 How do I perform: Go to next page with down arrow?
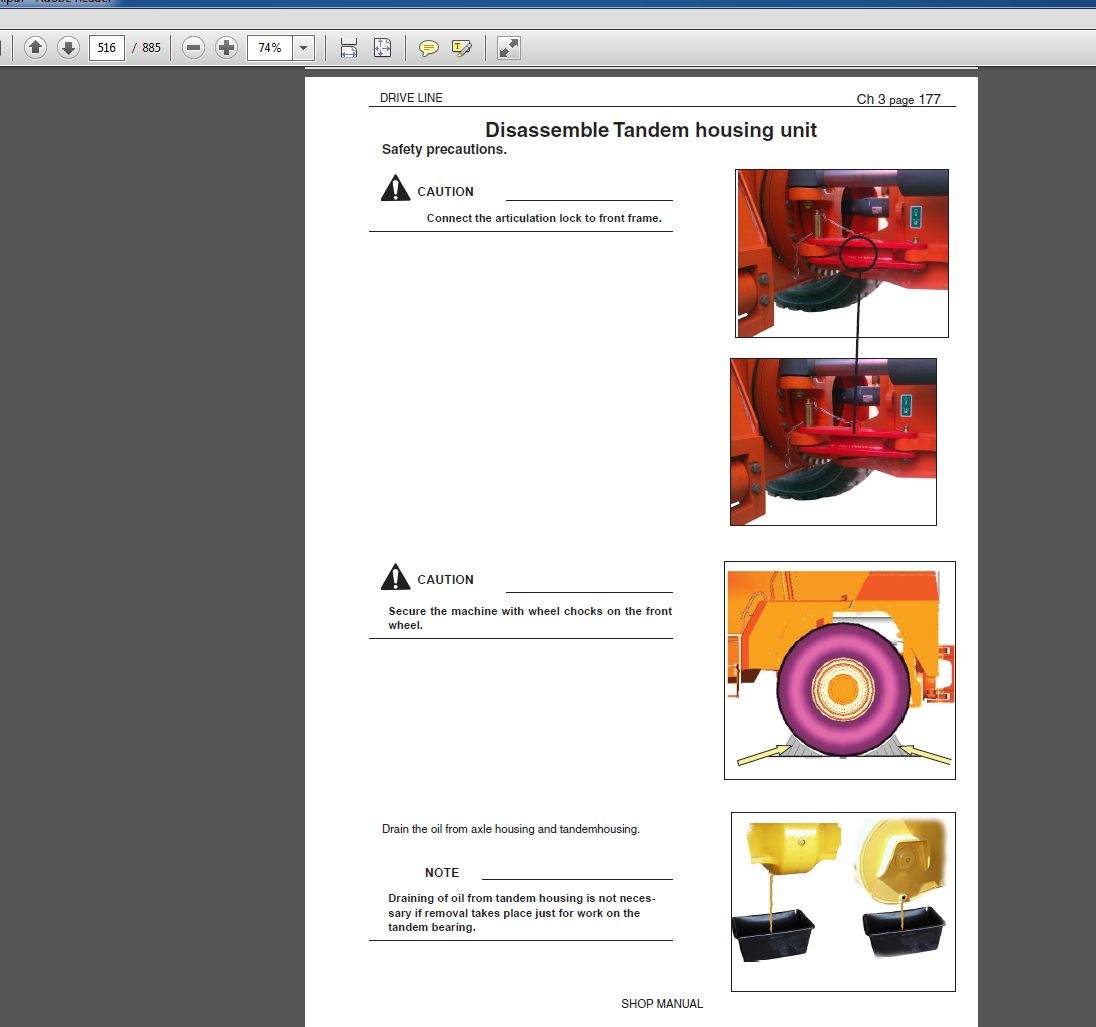[68, 48]
